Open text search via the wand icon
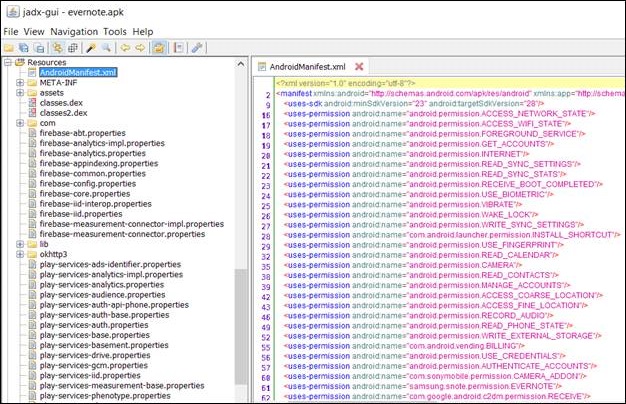Image resolution: width=626 pixels, height=404 pixels. [91, 47]
